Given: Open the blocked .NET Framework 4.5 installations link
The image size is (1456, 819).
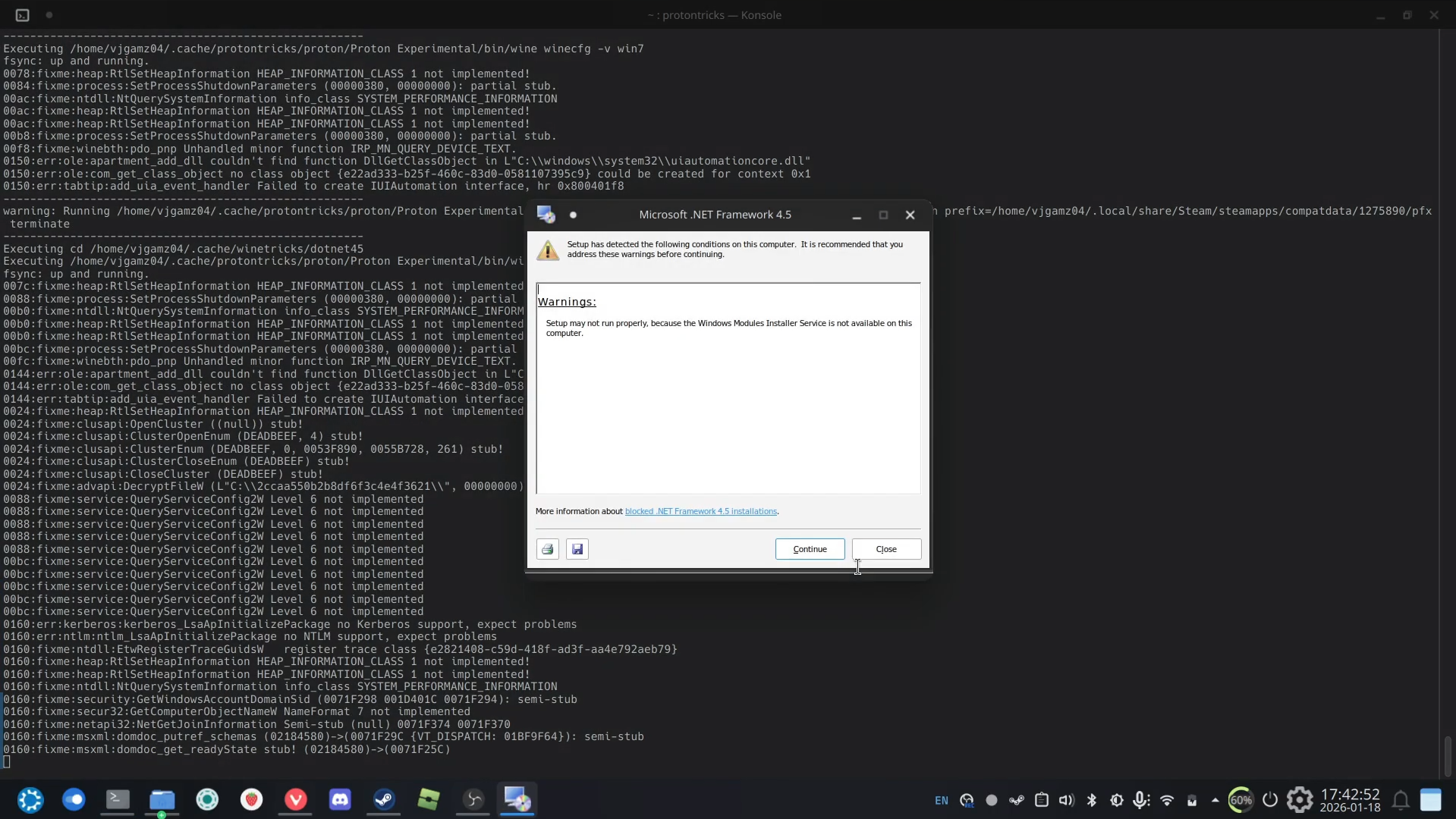Looking at the screenshot, I should [701, 511].
